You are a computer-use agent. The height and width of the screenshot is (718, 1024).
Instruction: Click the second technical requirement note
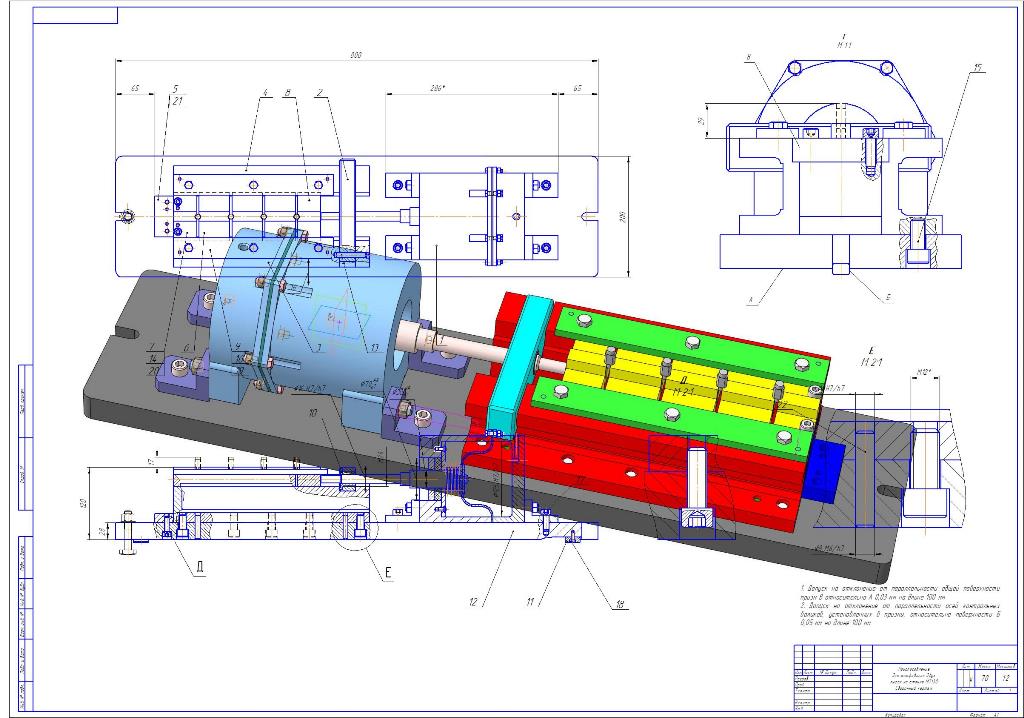click(x=900, y=615)
